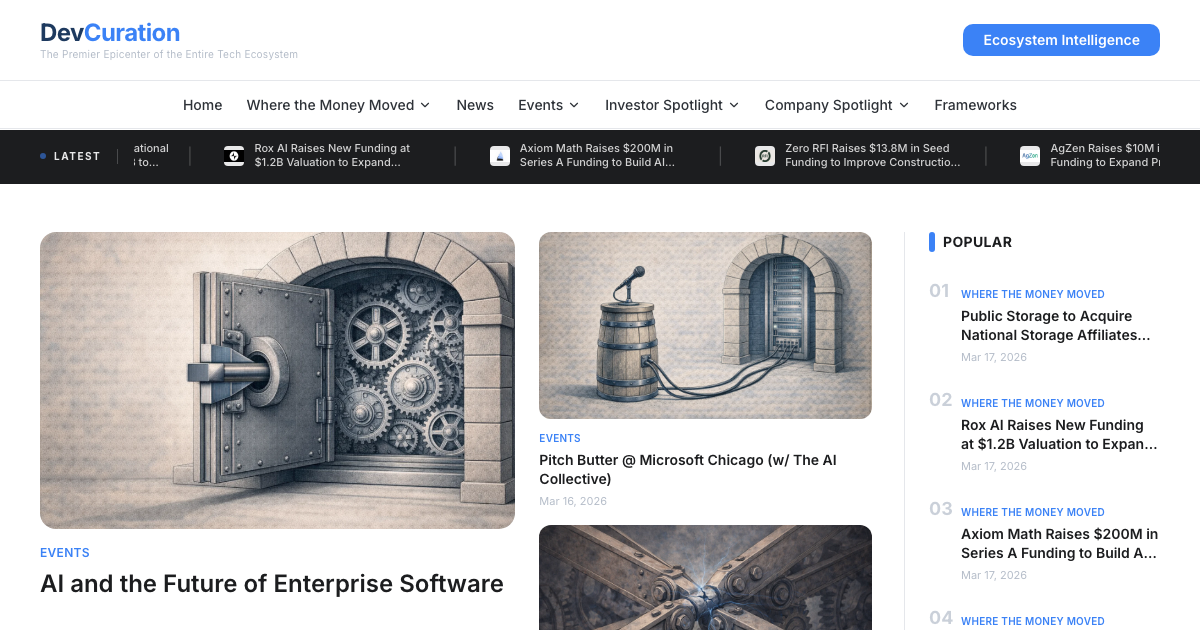This screenshot has width=1200, height=630.
Task: Go to the Frameworks nav item
Action: (x=975, y=105)
